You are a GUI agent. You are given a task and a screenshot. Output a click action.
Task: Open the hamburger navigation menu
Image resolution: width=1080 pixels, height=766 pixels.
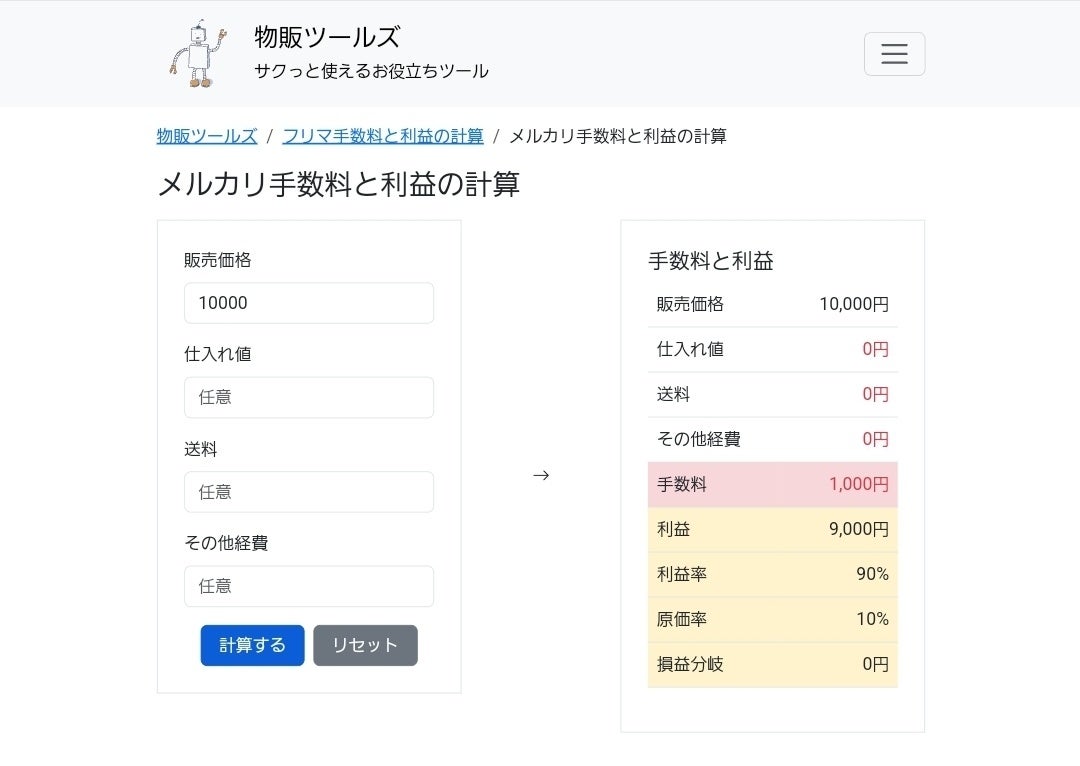tap(894, 54)
